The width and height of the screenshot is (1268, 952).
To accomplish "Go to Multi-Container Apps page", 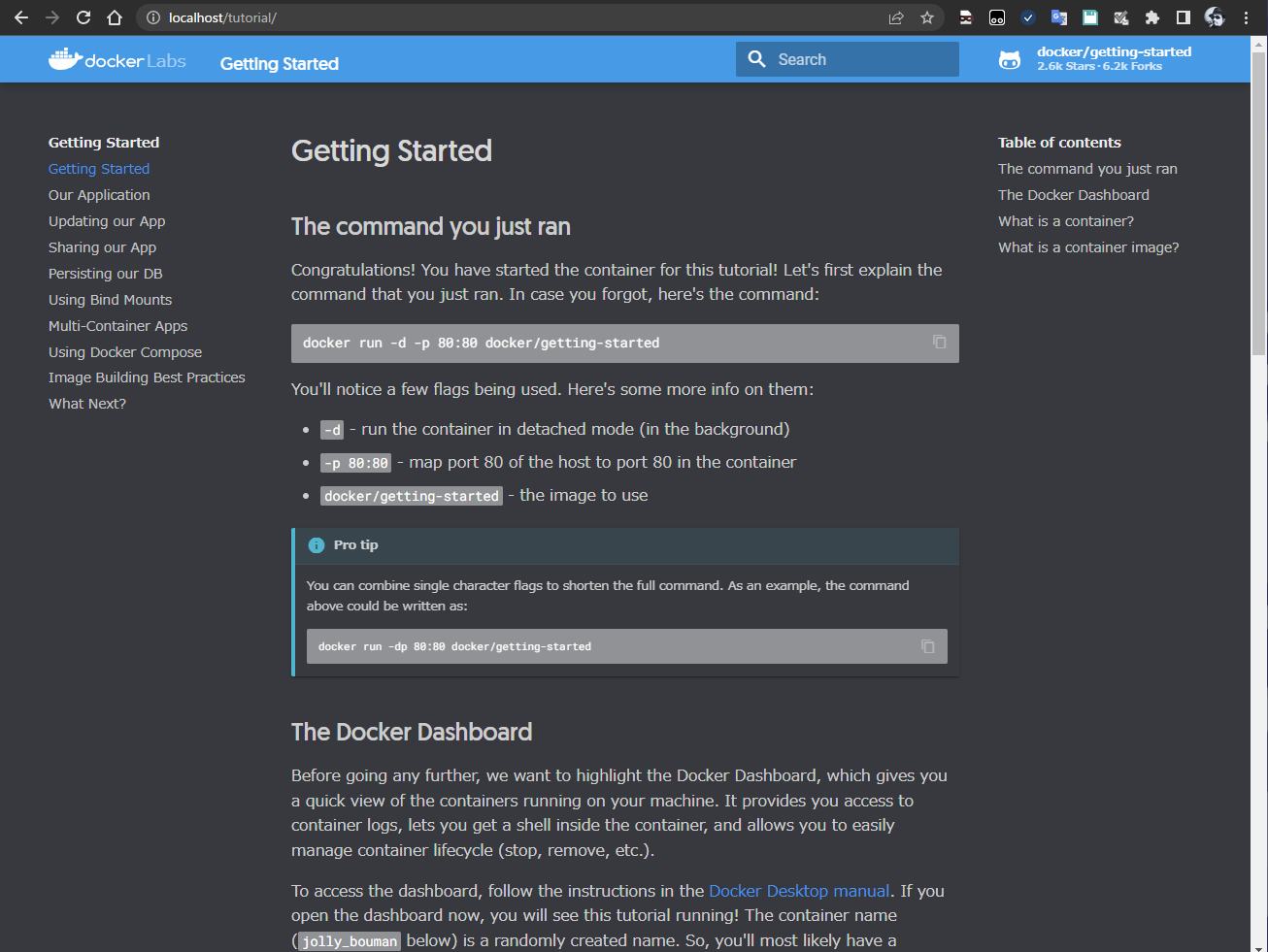I will tap(118, 326).
